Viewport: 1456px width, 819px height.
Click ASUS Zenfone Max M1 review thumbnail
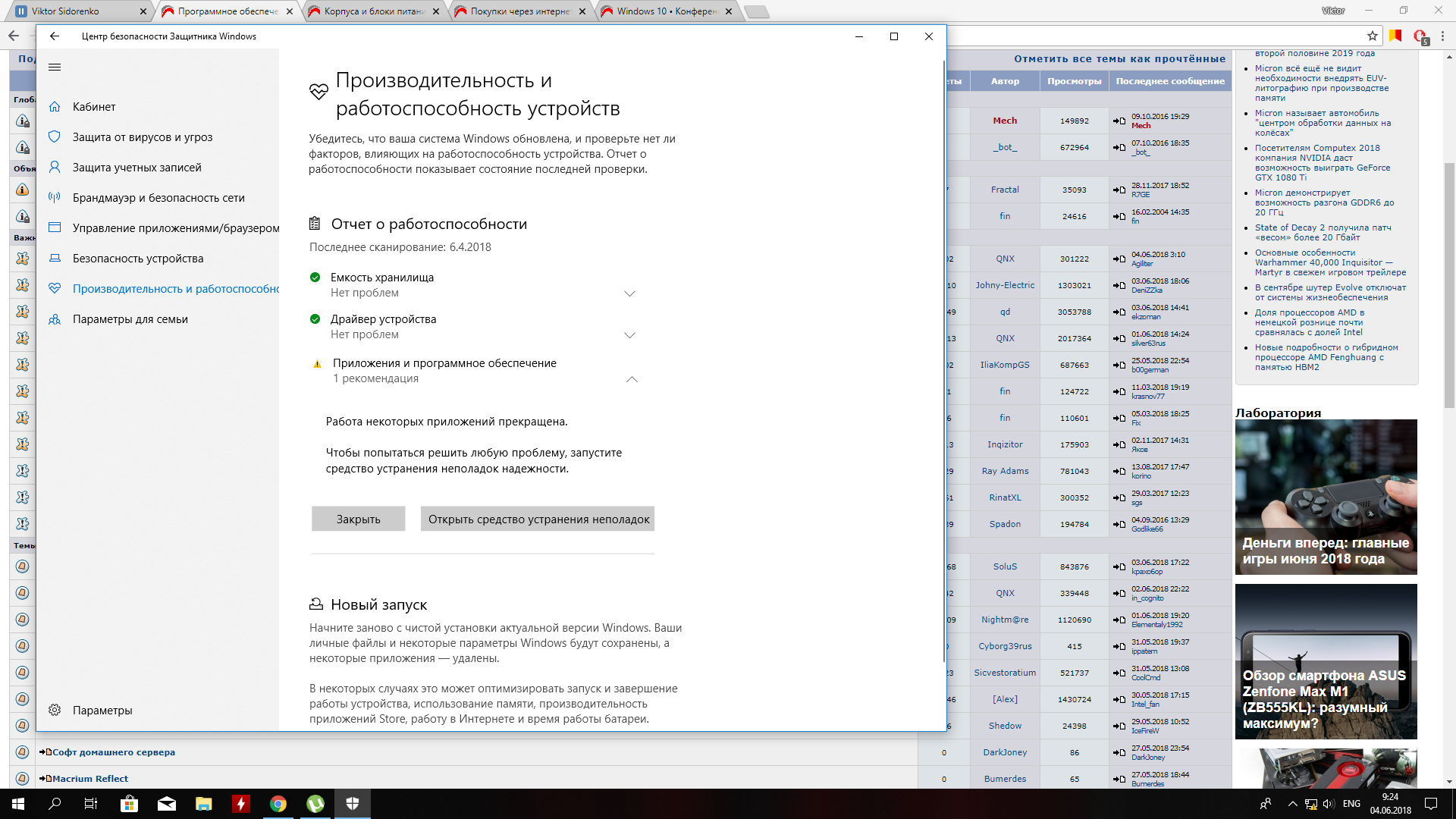tap(1326, 661)
